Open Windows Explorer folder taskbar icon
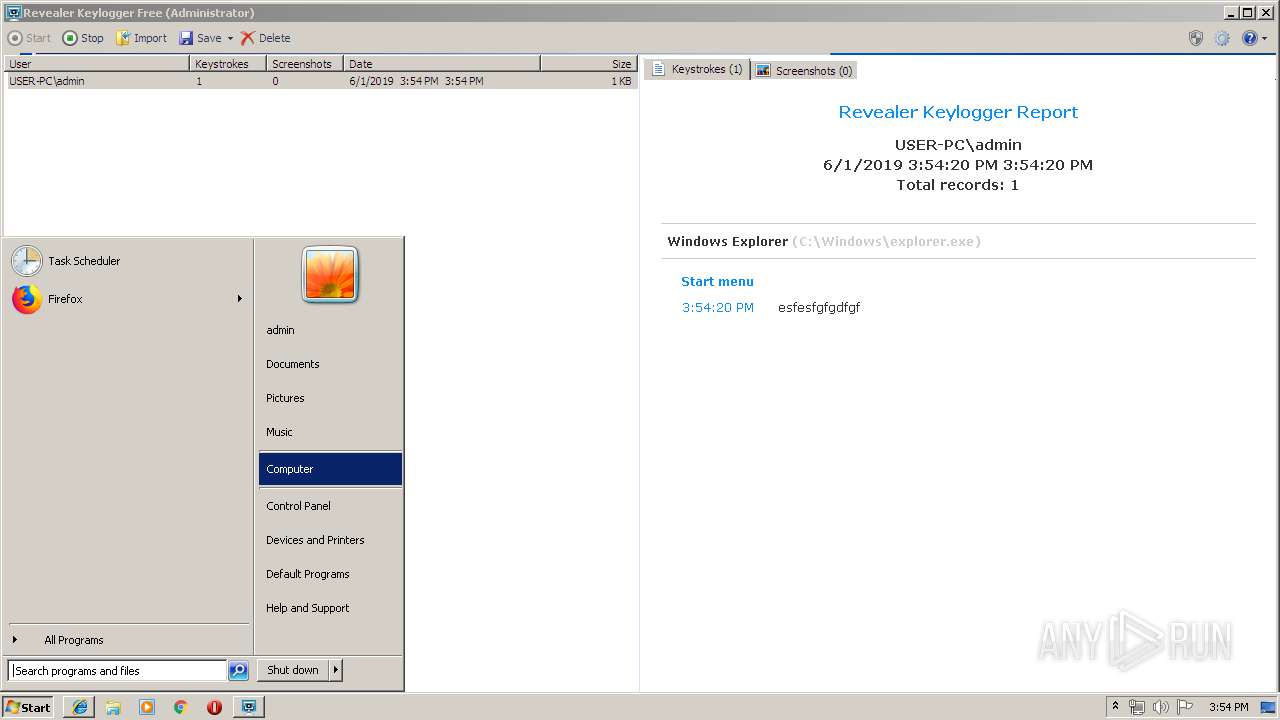Viewport: 1280px width, 720px height. point(113,707)
